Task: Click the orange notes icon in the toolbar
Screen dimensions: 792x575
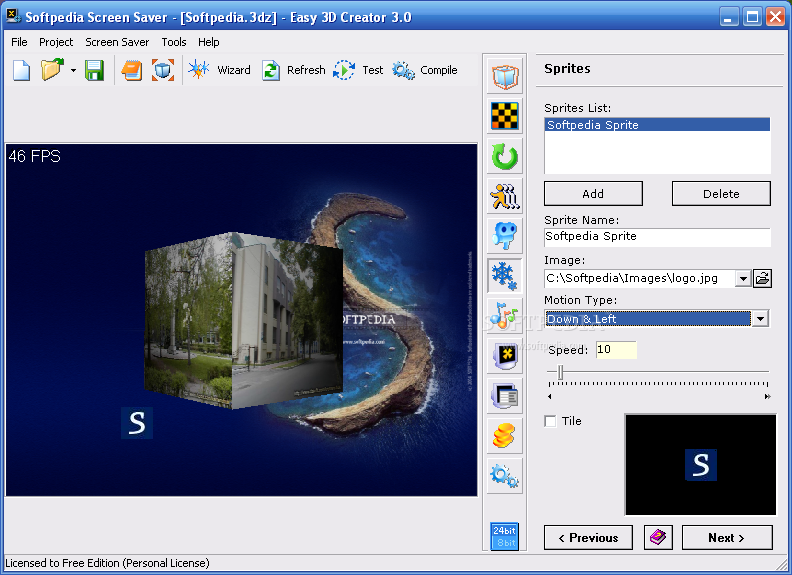Action: pyautogui.click(x=132, y=70)
